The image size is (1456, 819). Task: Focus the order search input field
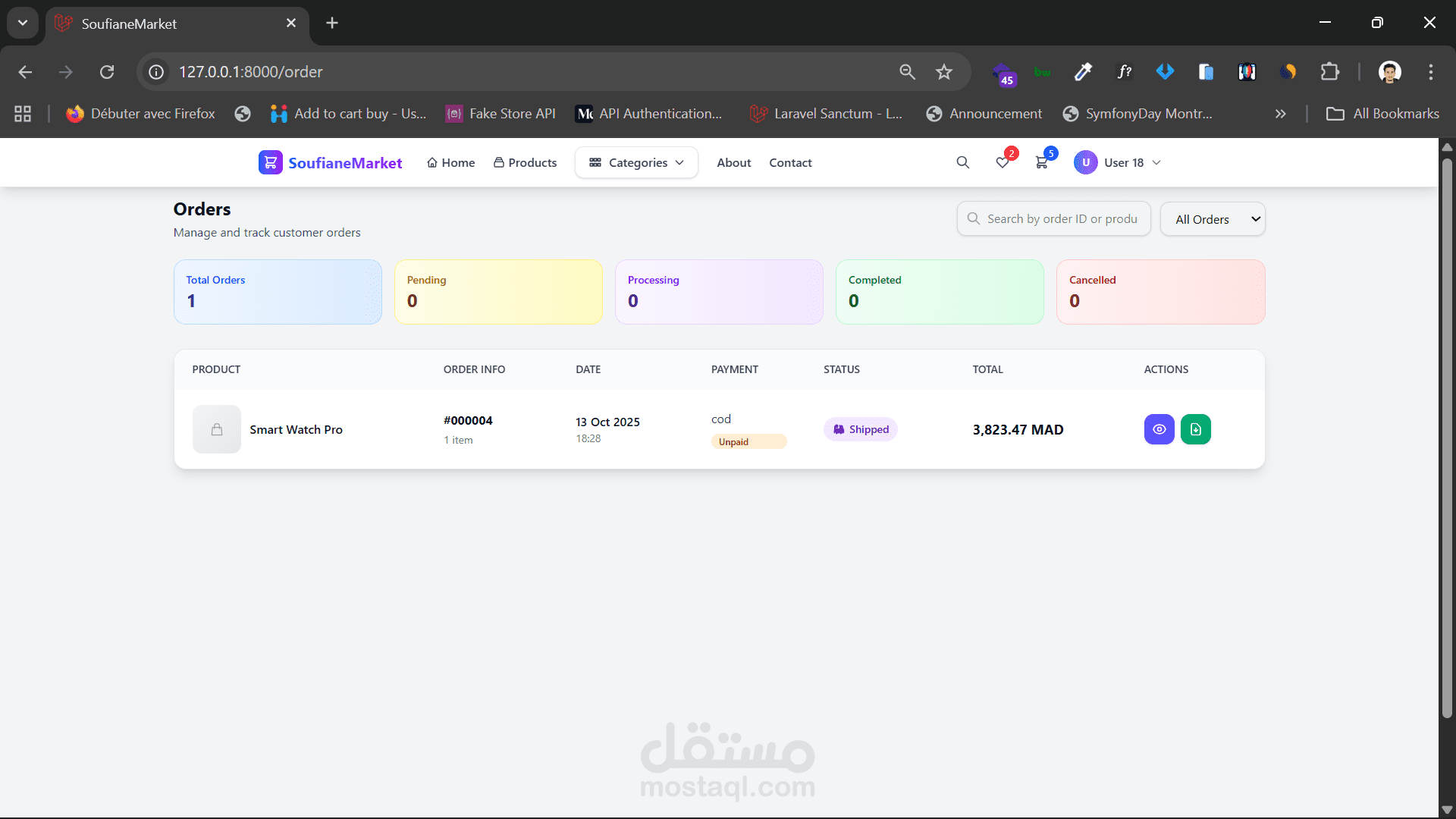[x=1062, y=218]
